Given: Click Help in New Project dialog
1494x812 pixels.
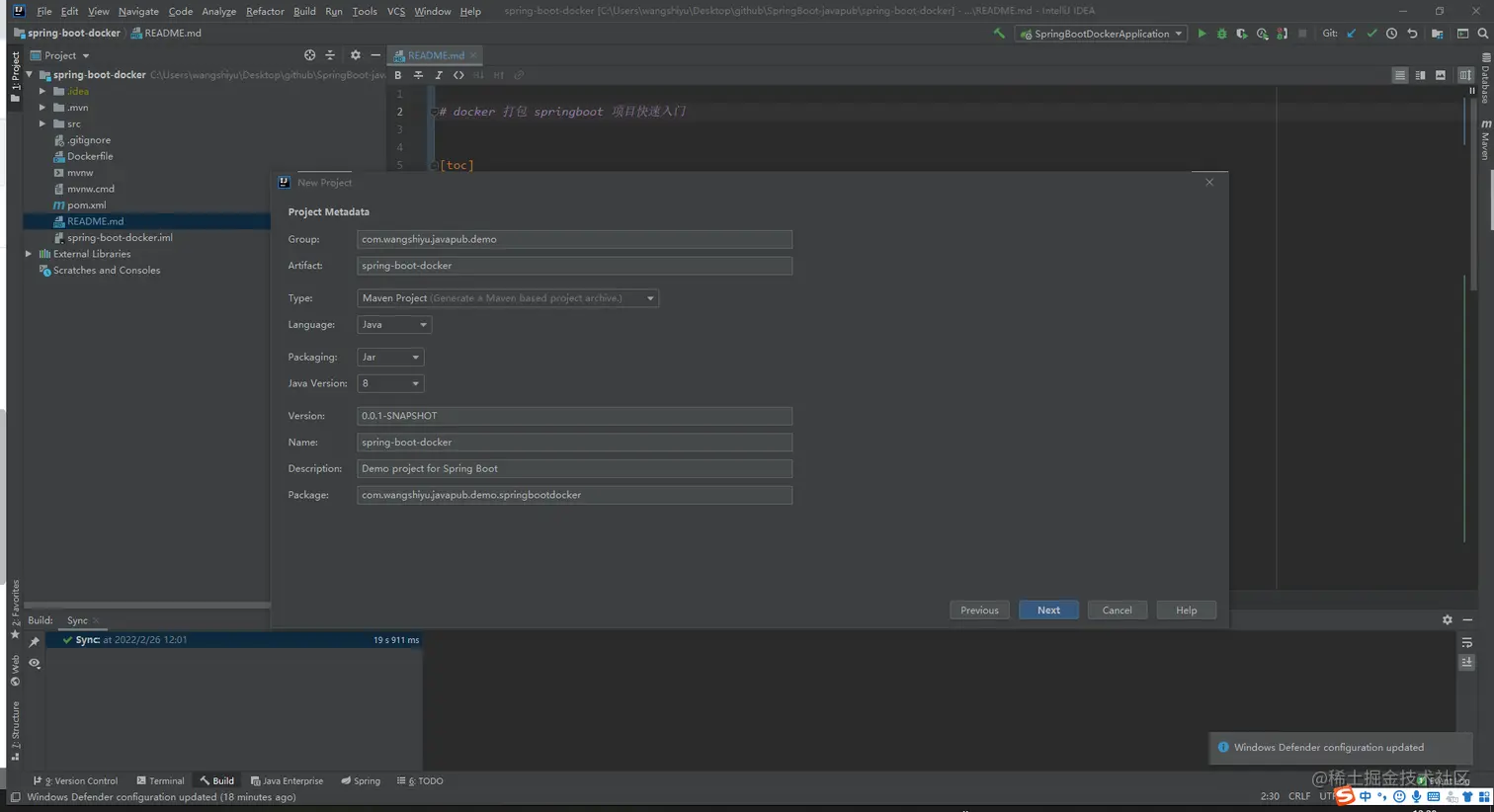Looking at the screenshot, I should pyautogui.click(x=1186, y=610).
